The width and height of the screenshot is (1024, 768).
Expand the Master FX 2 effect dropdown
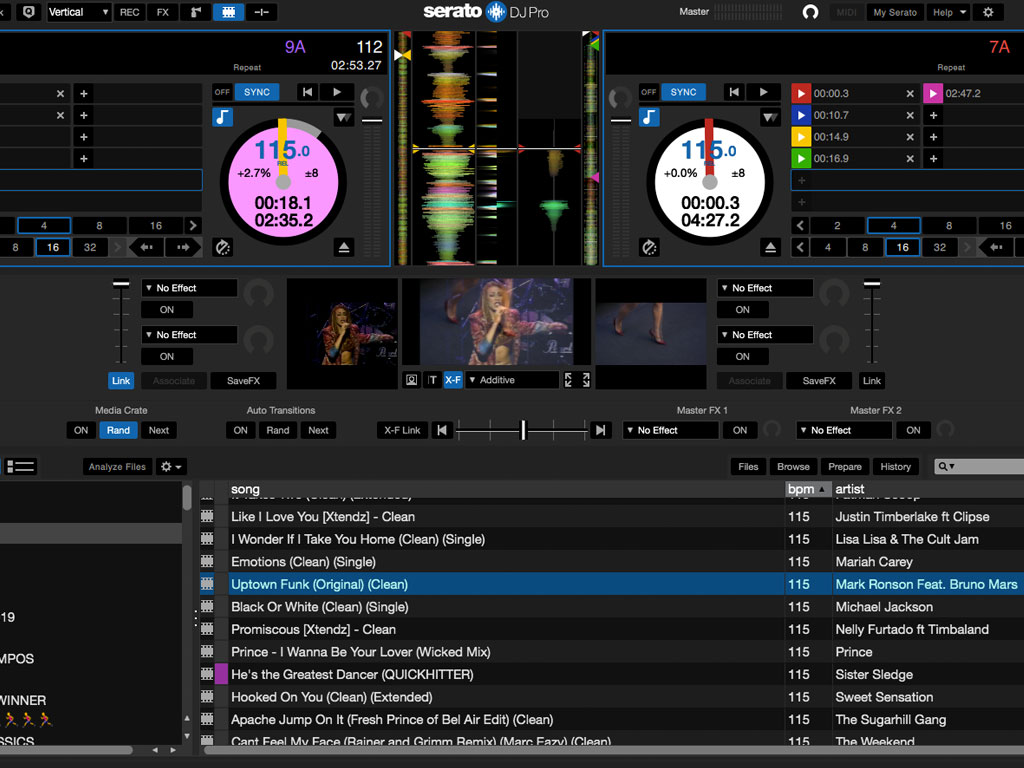click(x=844, y=430)
